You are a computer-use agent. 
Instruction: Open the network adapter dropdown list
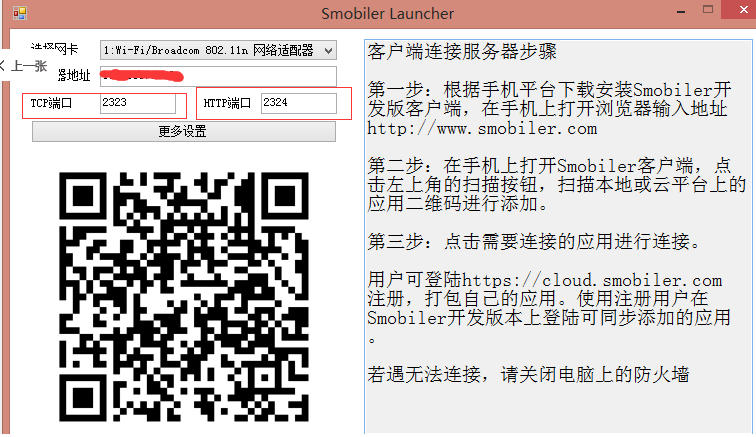tap(218, 50)
